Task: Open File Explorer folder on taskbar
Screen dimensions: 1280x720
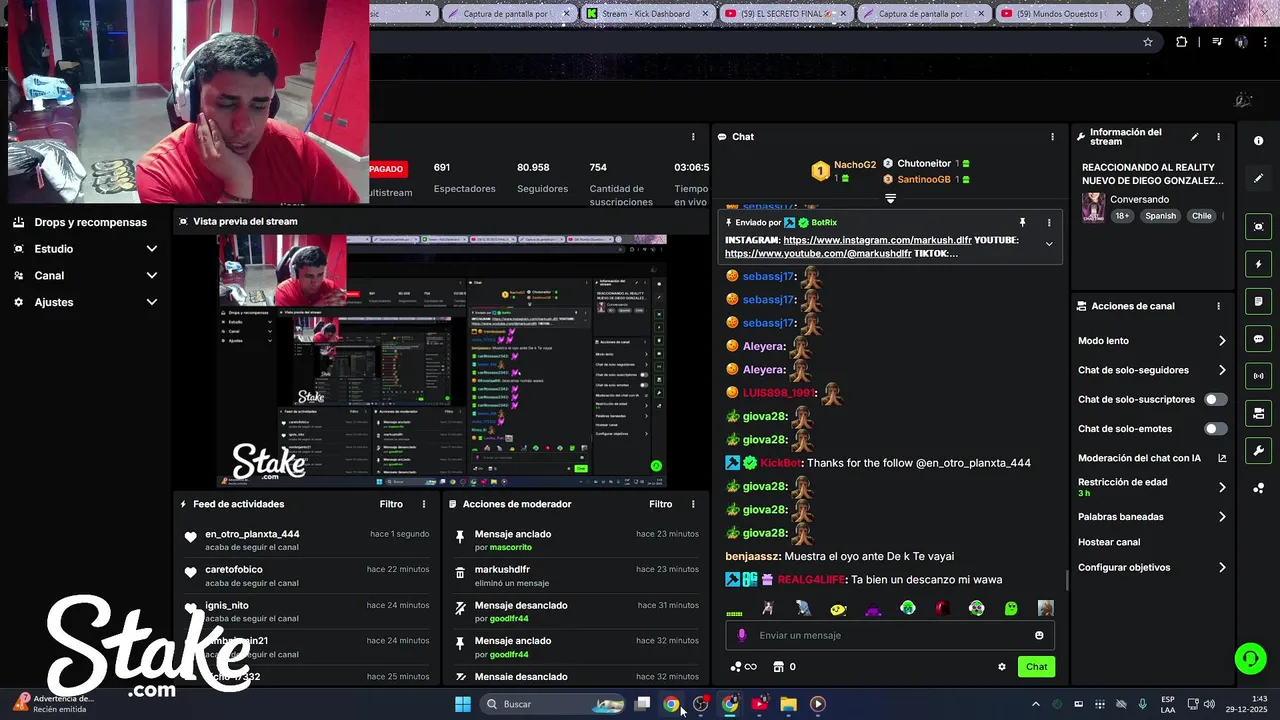Action: (788, 704)
